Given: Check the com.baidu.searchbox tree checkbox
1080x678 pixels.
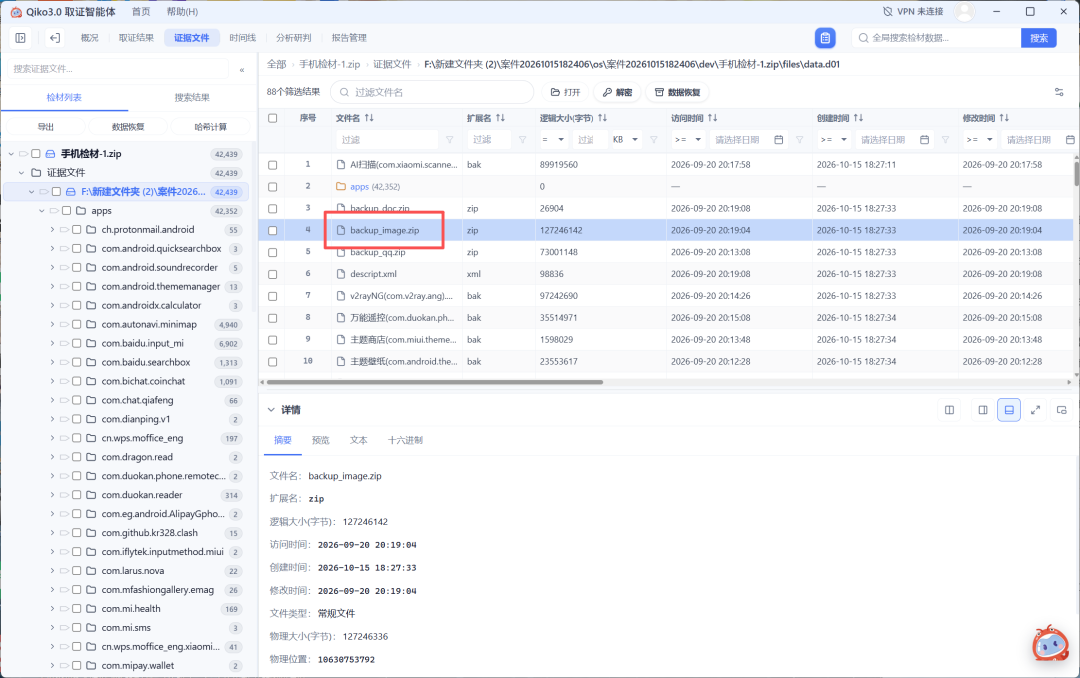Looking at the screenshot, I should [76, 362].
